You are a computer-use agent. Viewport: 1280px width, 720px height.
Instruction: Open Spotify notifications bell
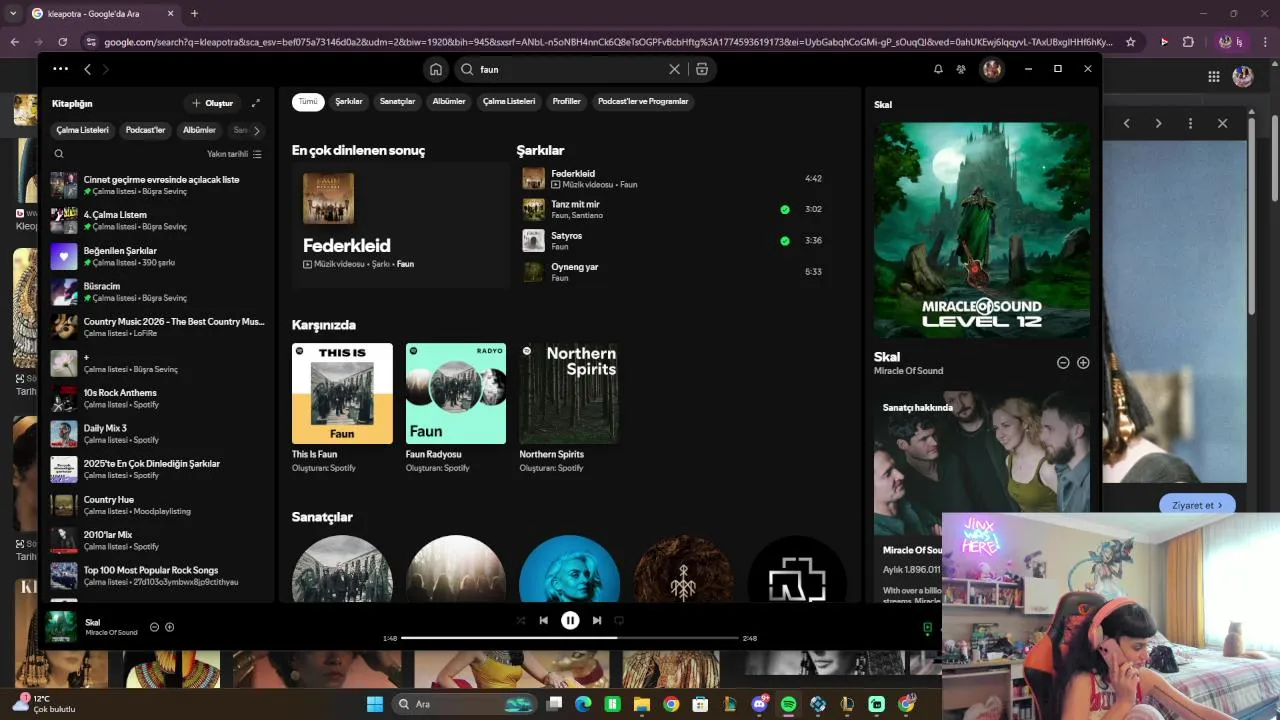point(938,69)
